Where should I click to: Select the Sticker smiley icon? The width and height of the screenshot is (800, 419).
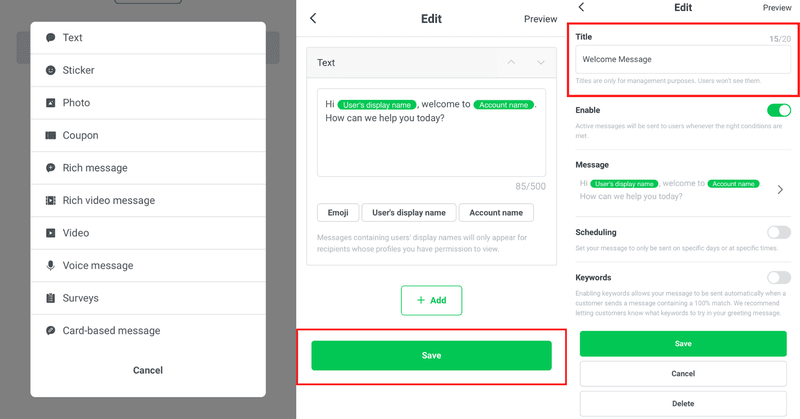coord(51,70)
